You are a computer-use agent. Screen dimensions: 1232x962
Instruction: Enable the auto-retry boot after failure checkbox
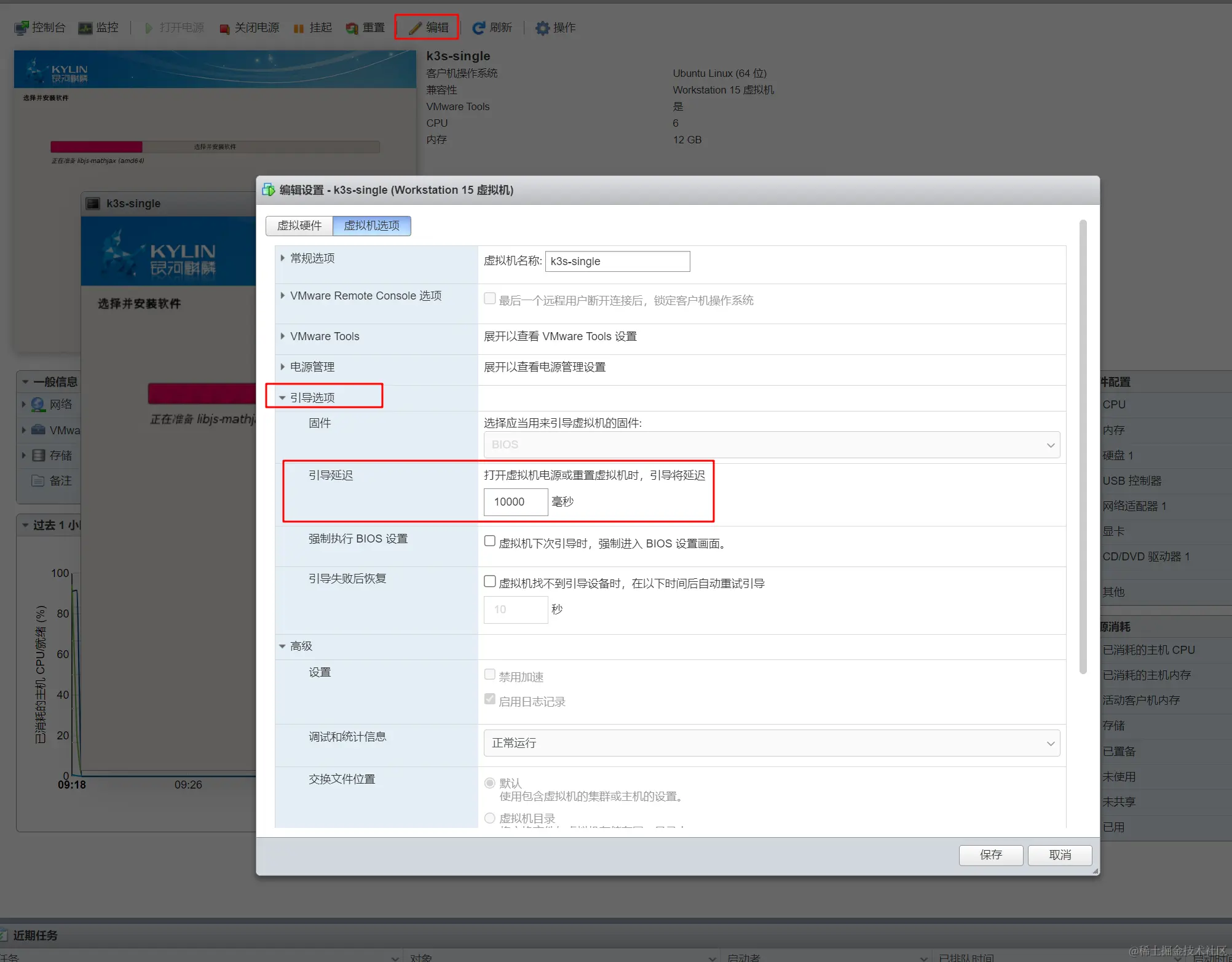coord(490,581)
